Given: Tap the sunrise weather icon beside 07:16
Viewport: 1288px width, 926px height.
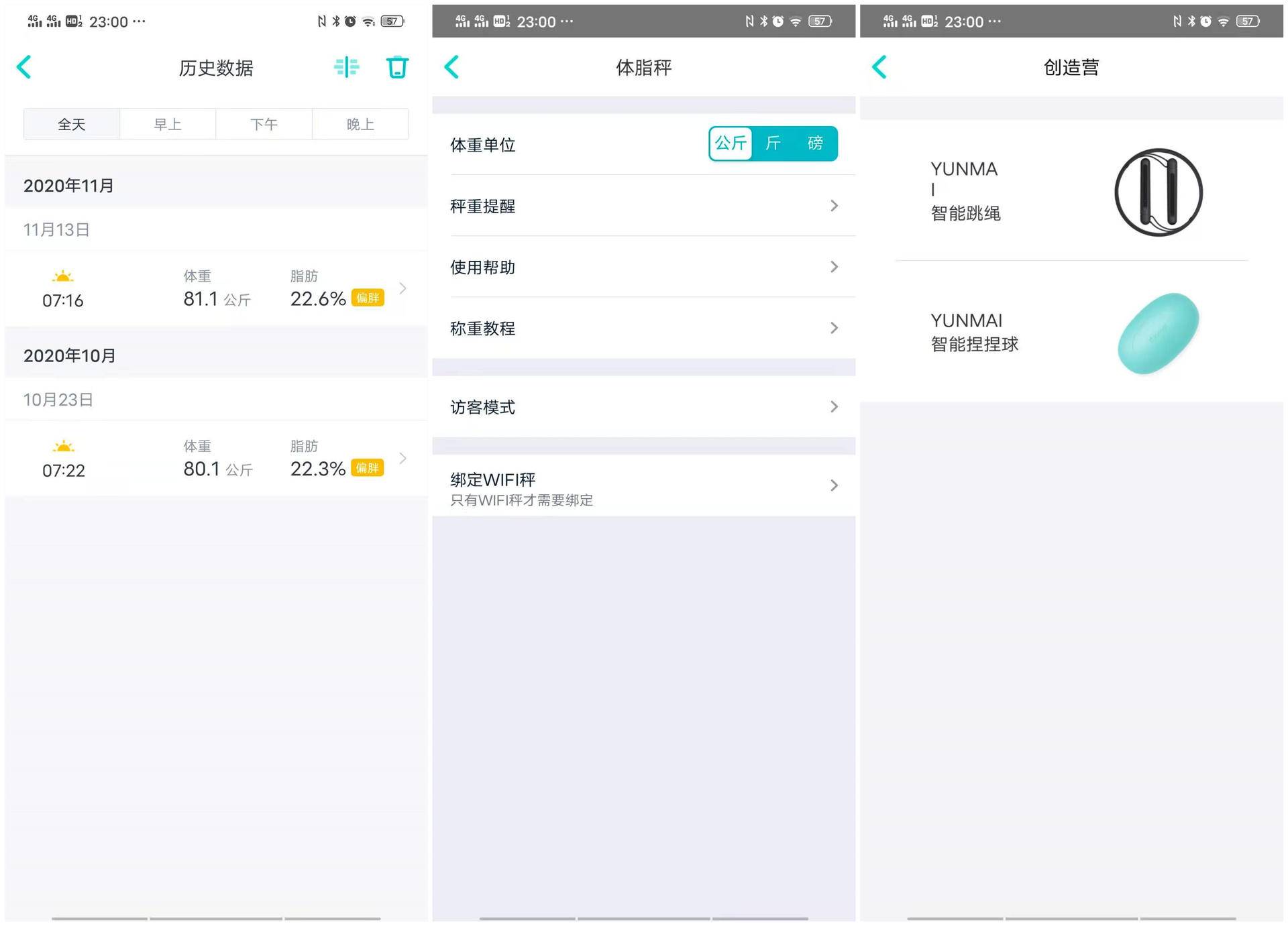Looking at the screenshot, I should (x=62, y=276).
